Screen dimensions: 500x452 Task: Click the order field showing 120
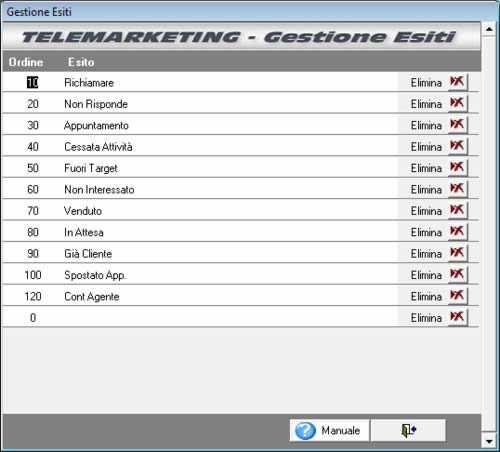[33, 296]
